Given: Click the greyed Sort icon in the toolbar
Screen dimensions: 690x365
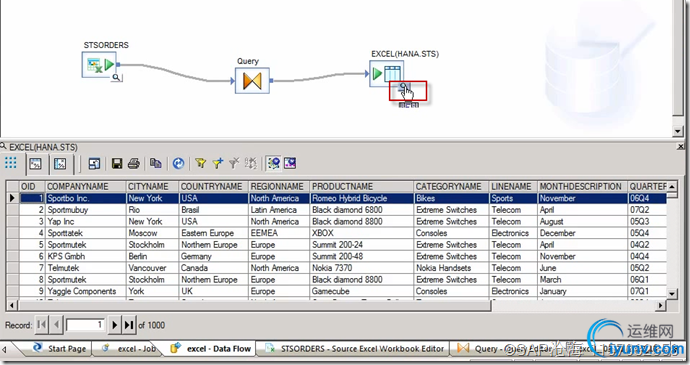Looking at the screenshot, I should click(x=251, y=163).
